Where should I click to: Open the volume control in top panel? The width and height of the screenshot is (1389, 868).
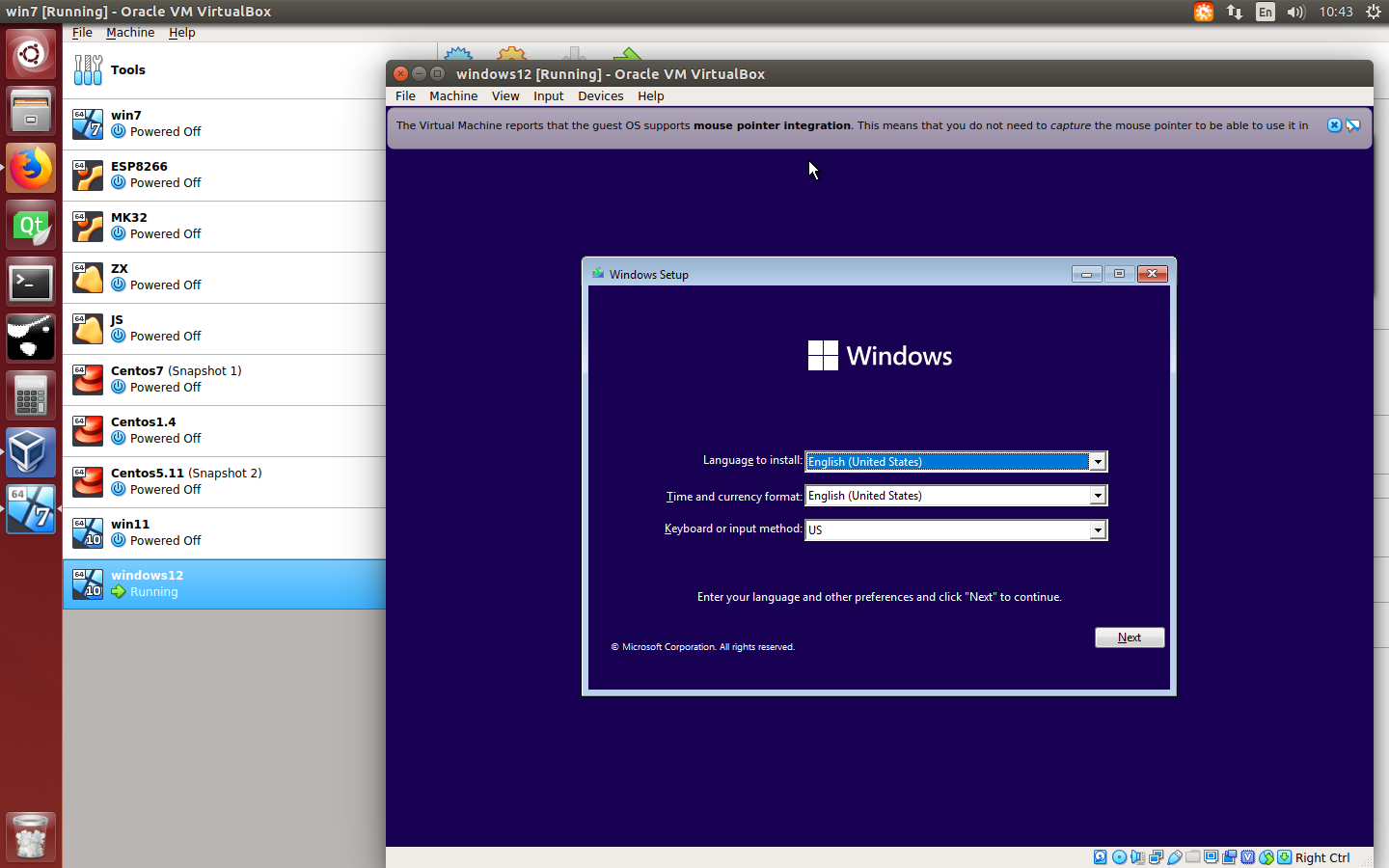(x=1295, y=12)
